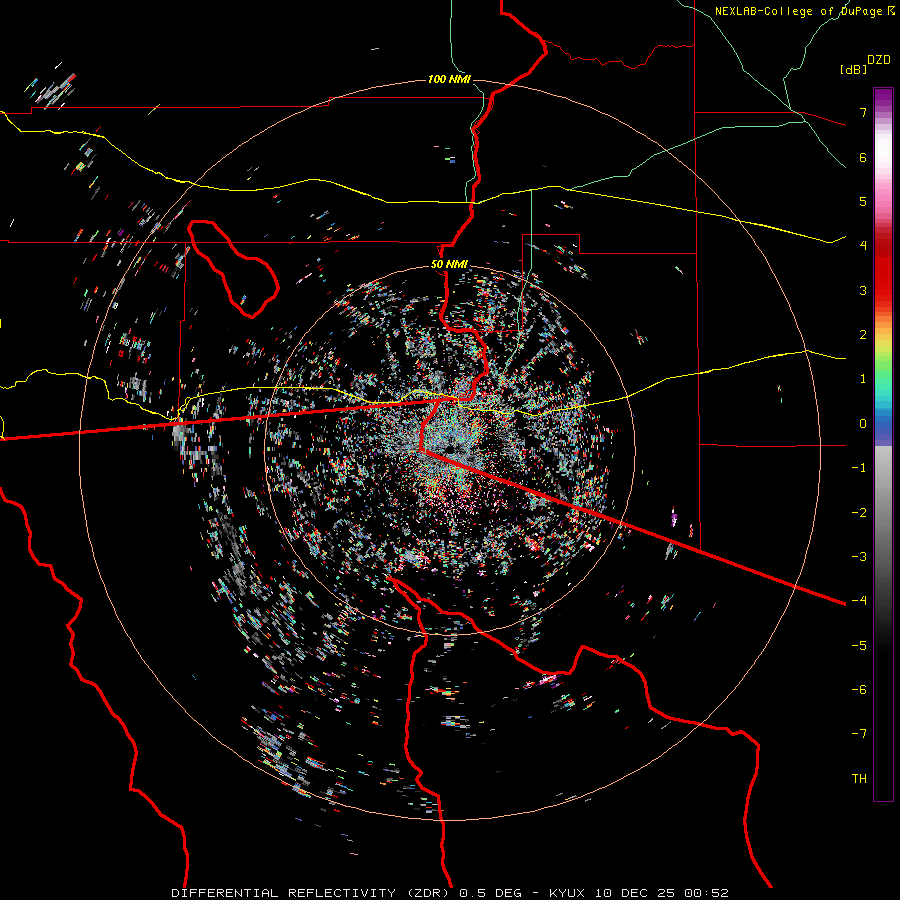Click the 3 value on the color scale
This screenshot has height=900, width=900.
863,290
